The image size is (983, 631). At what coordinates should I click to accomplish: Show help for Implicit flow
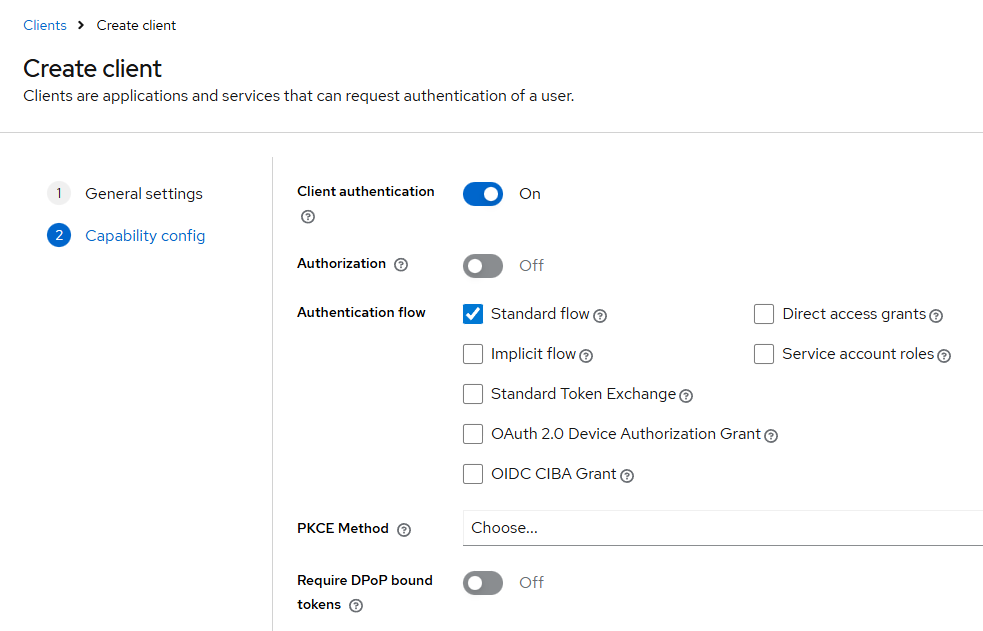click(x=586, y=356)
